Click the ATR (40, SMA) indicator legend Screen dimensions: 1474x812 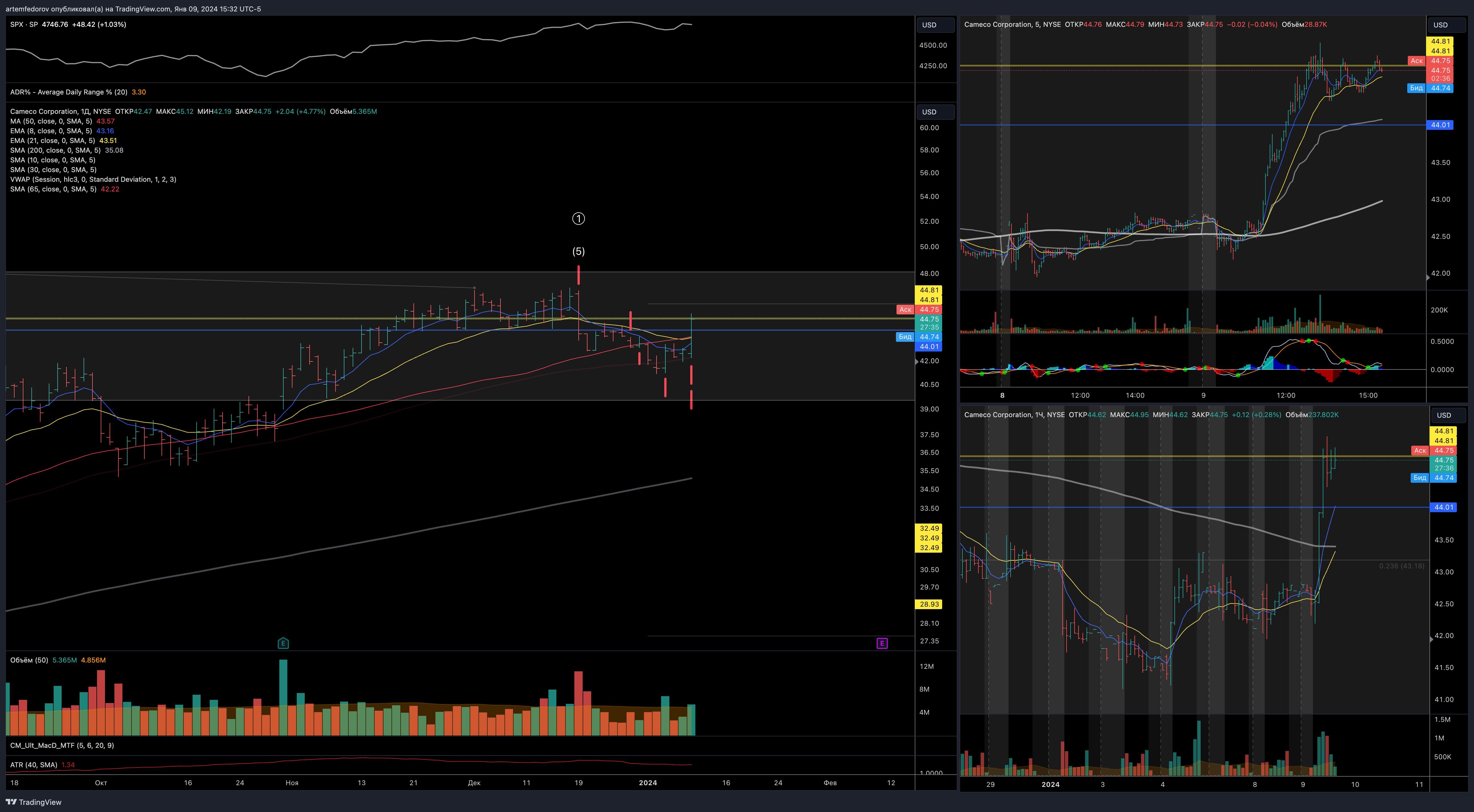34,765
